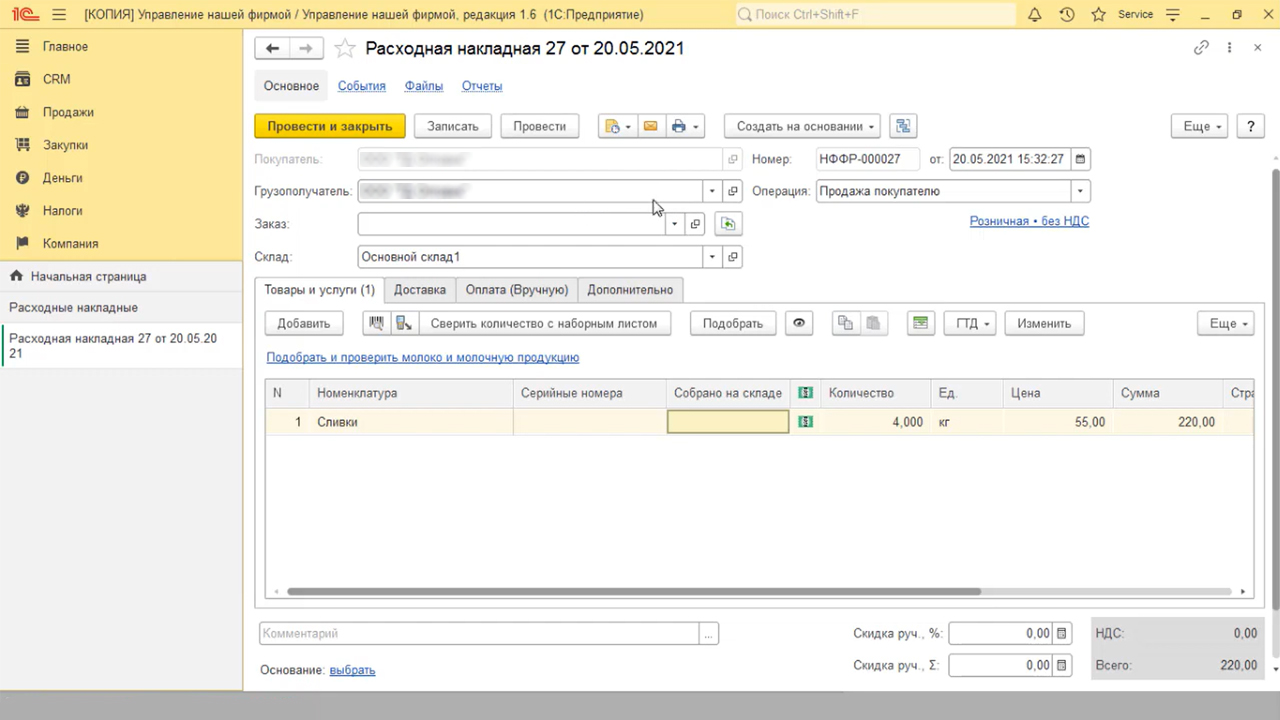Toggle the eye visibility button
Viewport: 1280px width, 720px height.
click(x=799, y=323)
